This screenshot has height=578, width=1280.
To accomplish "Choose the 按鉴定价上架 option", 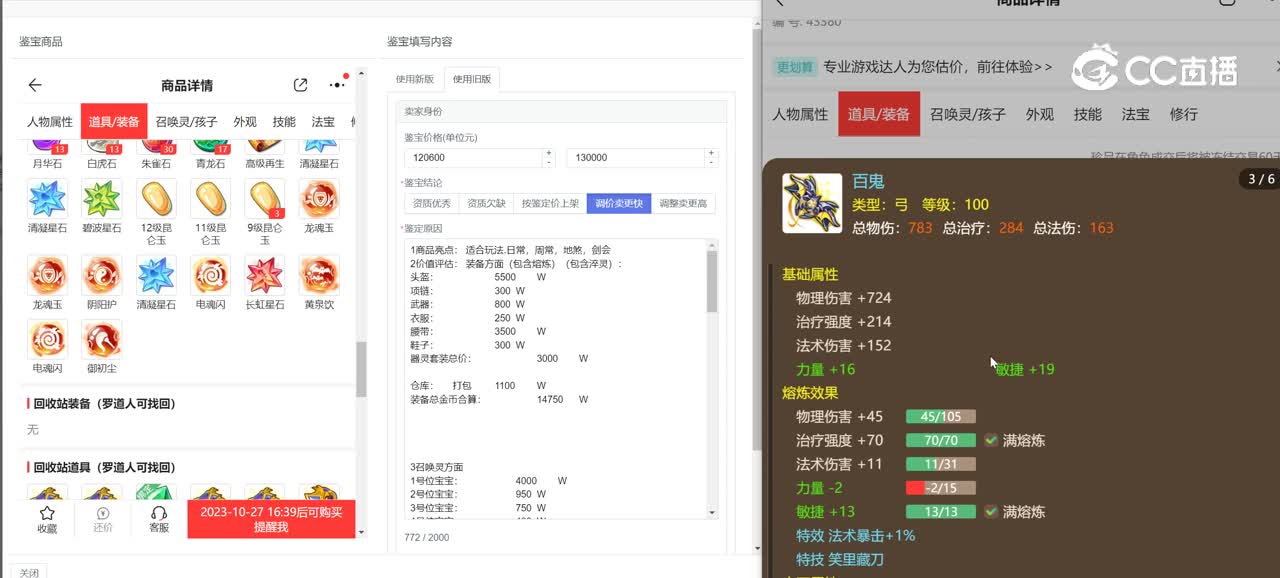I will click(549, 203).
